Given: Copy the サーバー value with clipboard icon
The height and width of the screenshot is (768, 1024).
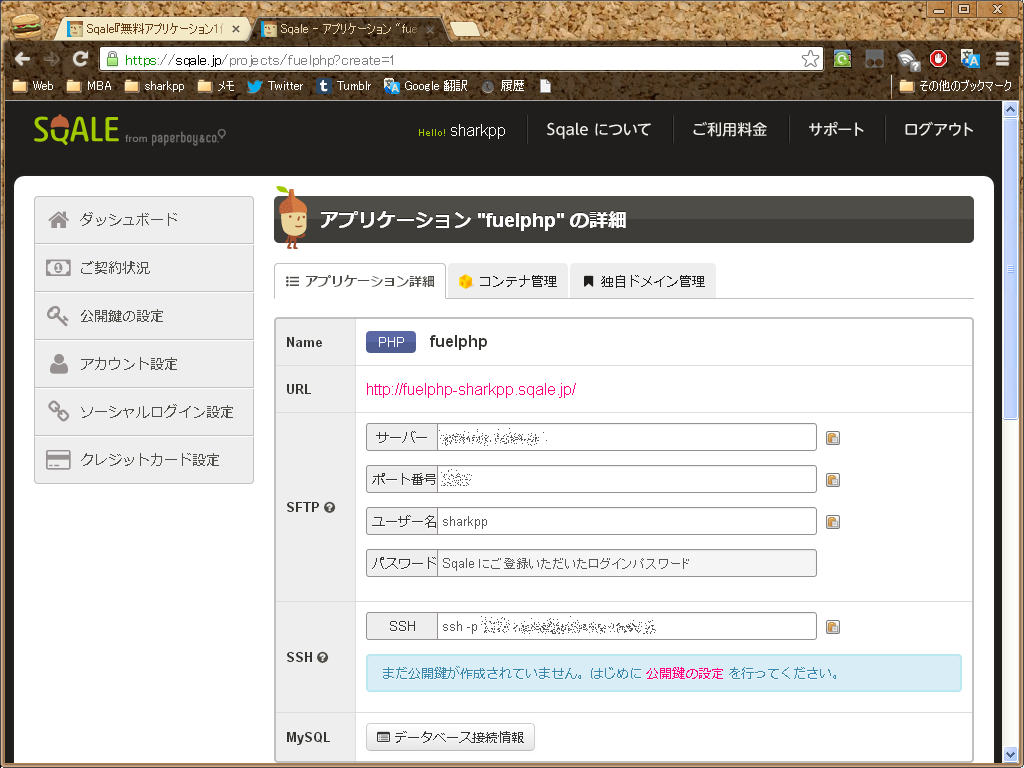Looking at the screenshot, I should click(833, 438).
